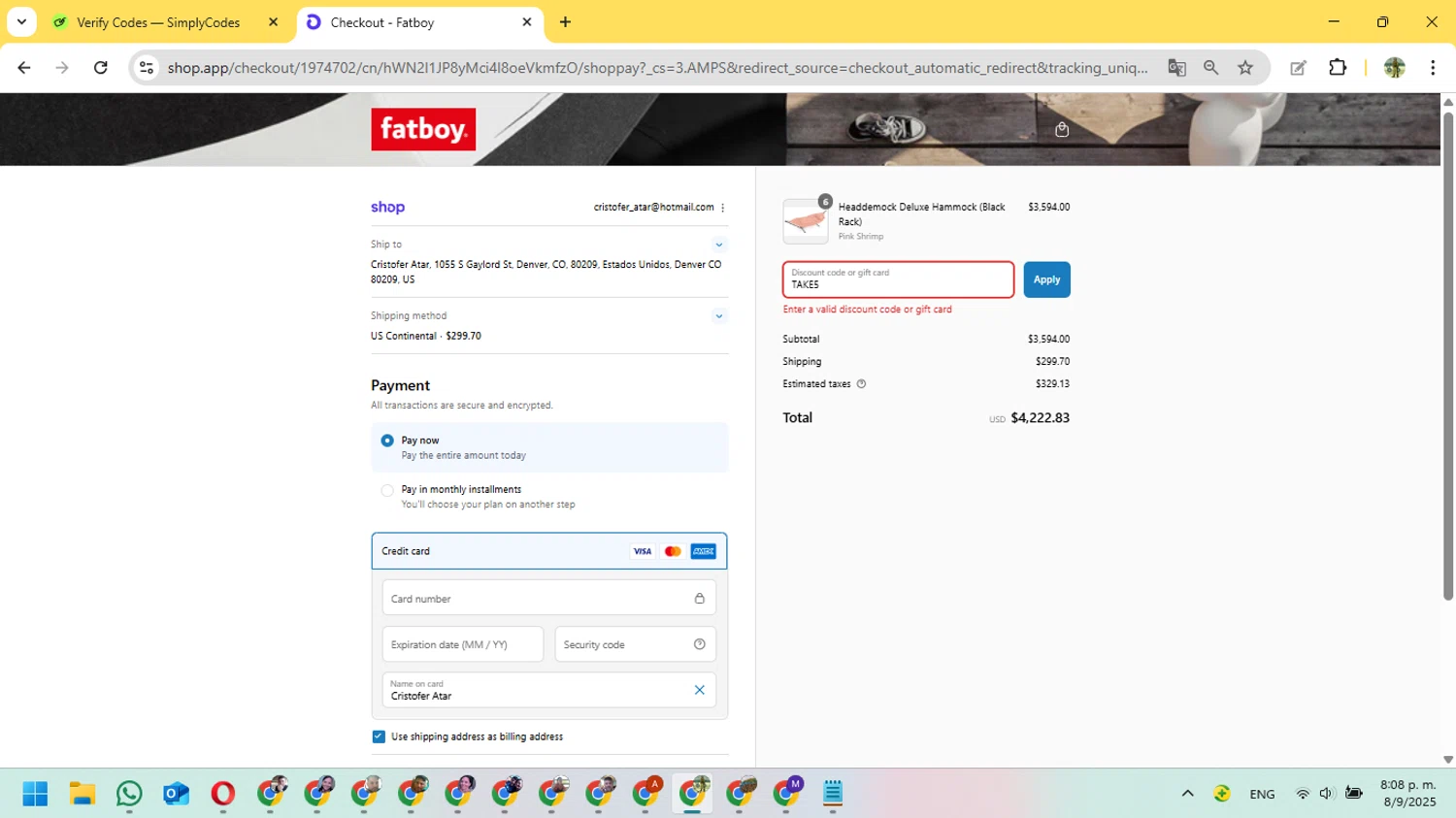Click the battery tray icon
This screenshot has height=818, width=1456.
(1354, 794)
